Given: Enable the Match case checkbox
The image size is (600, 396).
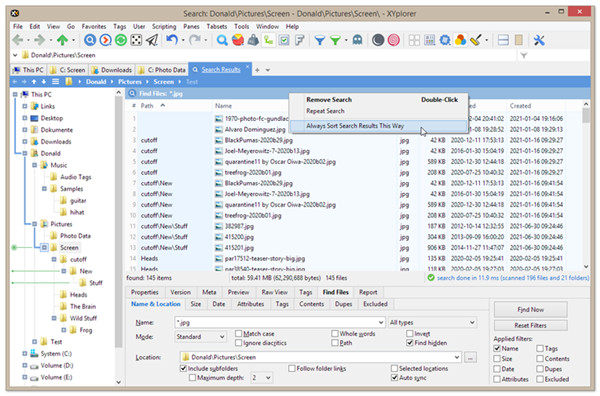Looking at the screenshot, I should (238, 333).
